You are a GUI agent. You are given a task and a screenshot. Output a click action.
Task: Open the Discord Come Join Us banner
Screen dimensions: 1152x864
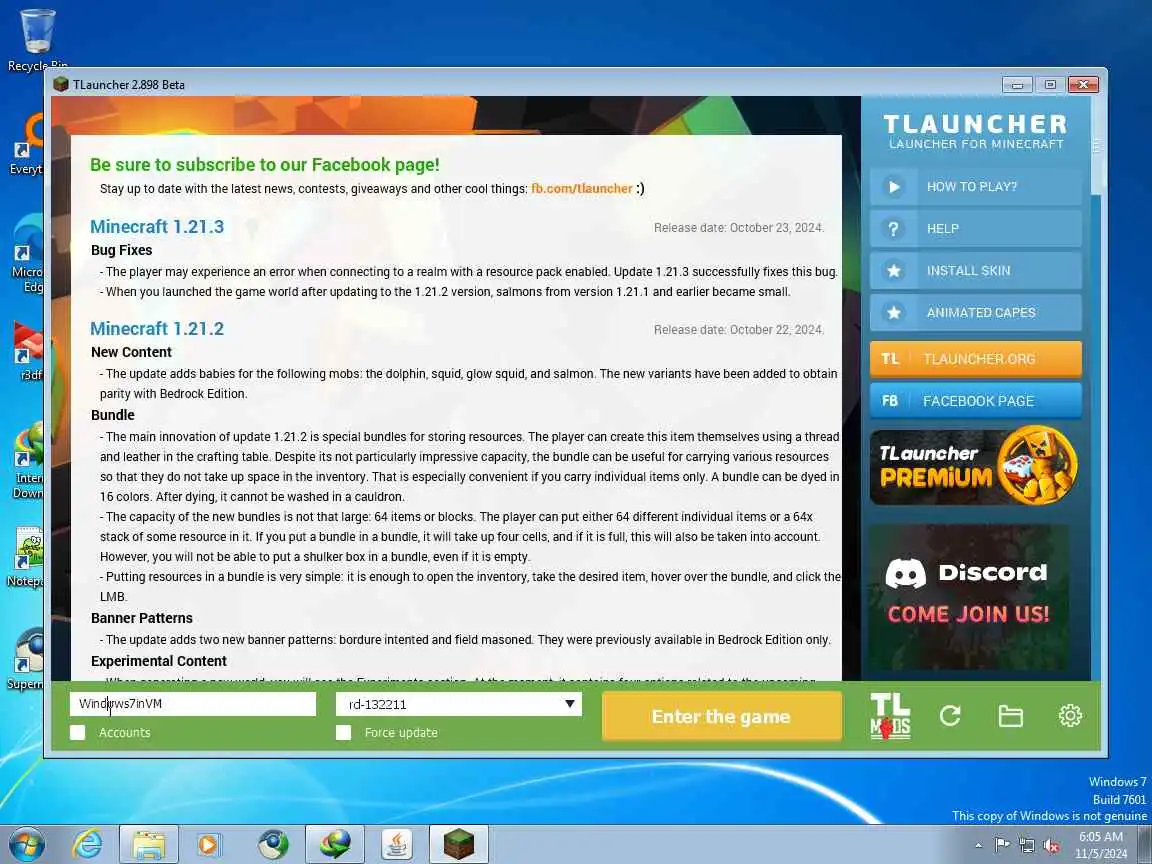coord(968,597)
